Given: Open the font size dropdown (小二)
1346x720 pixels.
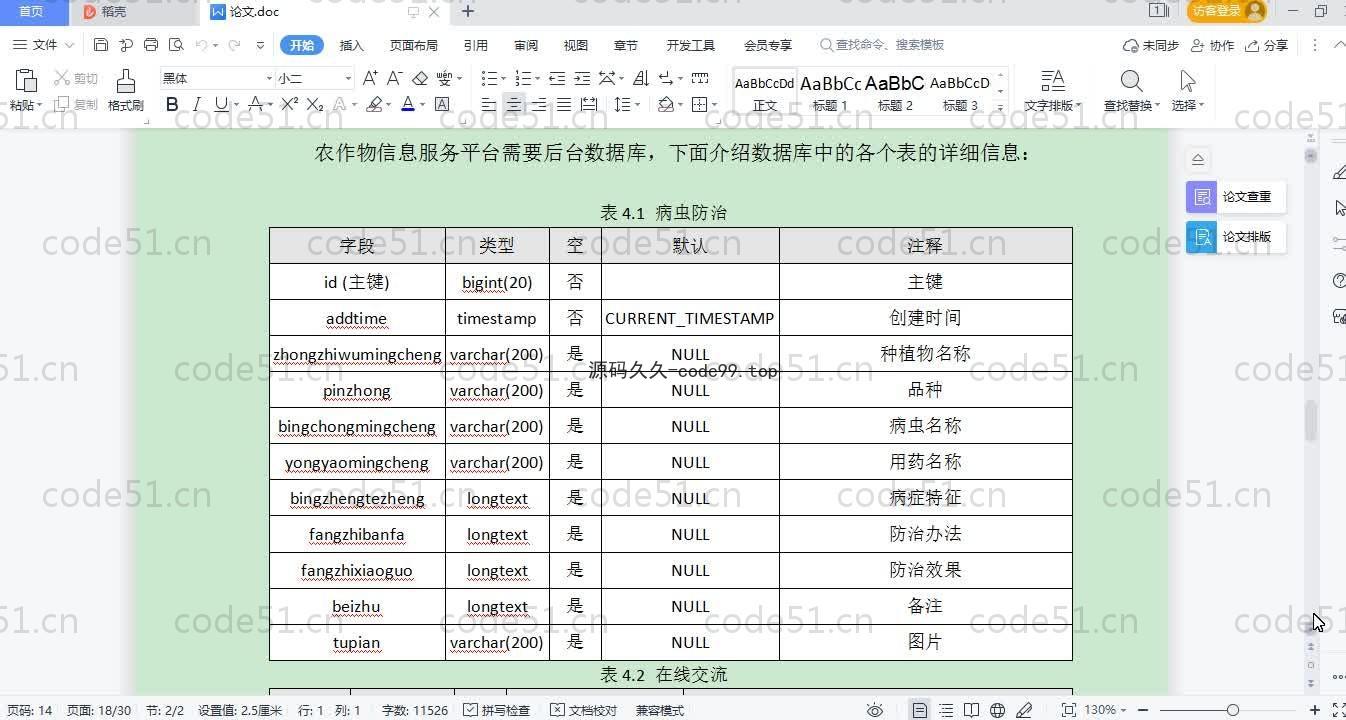Looking at the screenshot, I should (348, 78).
